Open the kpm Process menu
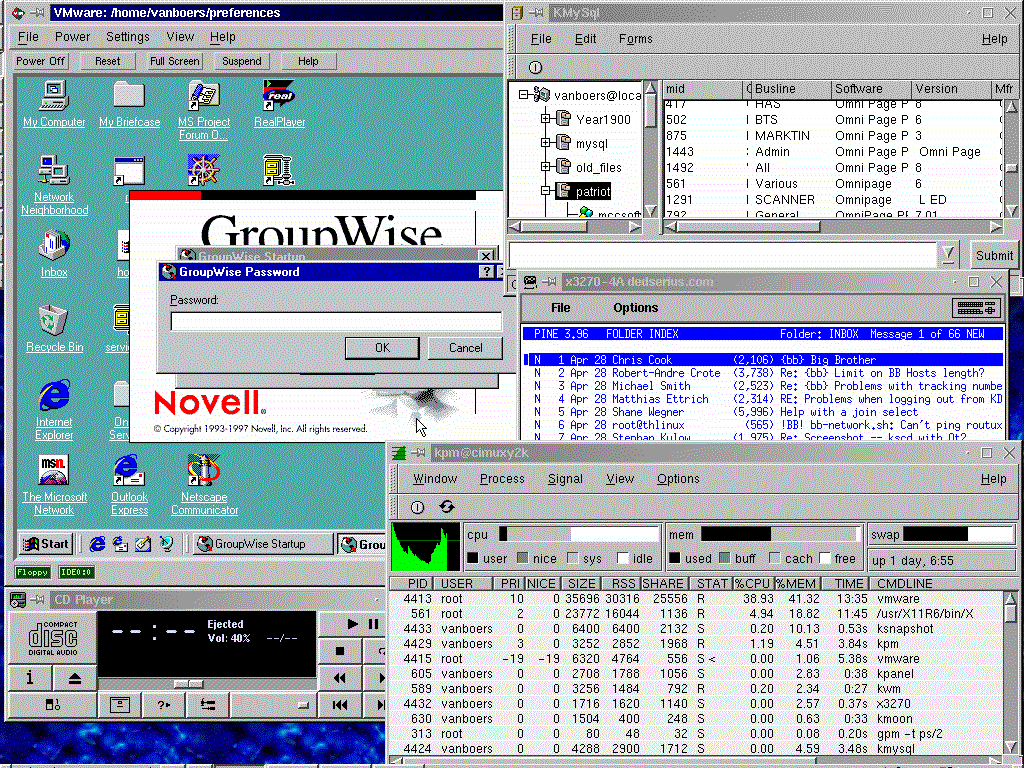1024x768 pixels. [x=502, y=479]
